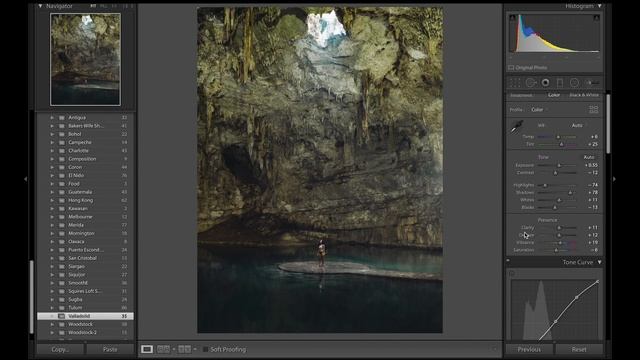Image resolution: width=640 pixels, height=360 pixels.
Task: Open the Before/After view options arrow
Action: [195, 349]
